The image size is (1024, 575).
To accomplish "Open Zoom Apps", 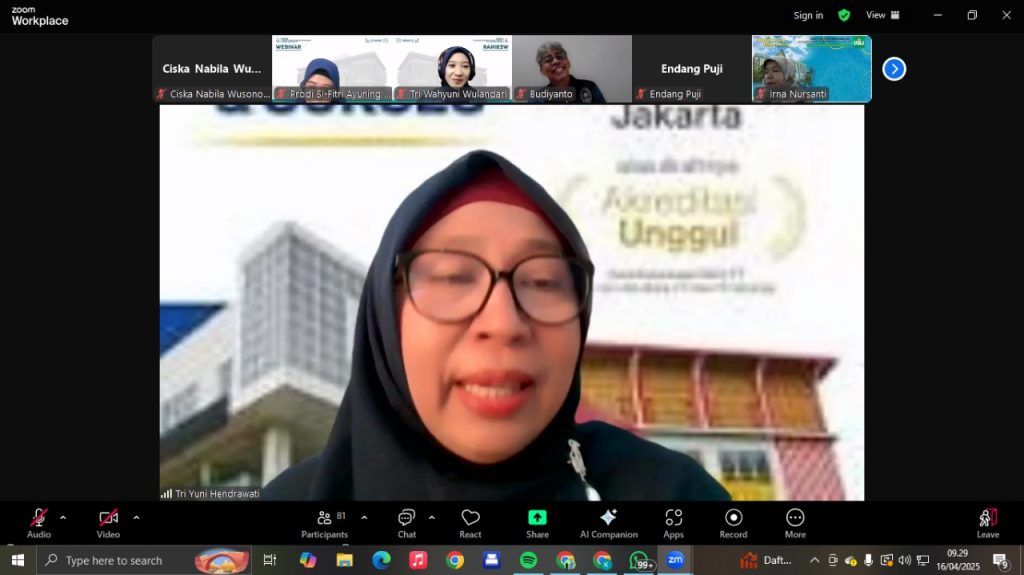I will coord(673,523).
